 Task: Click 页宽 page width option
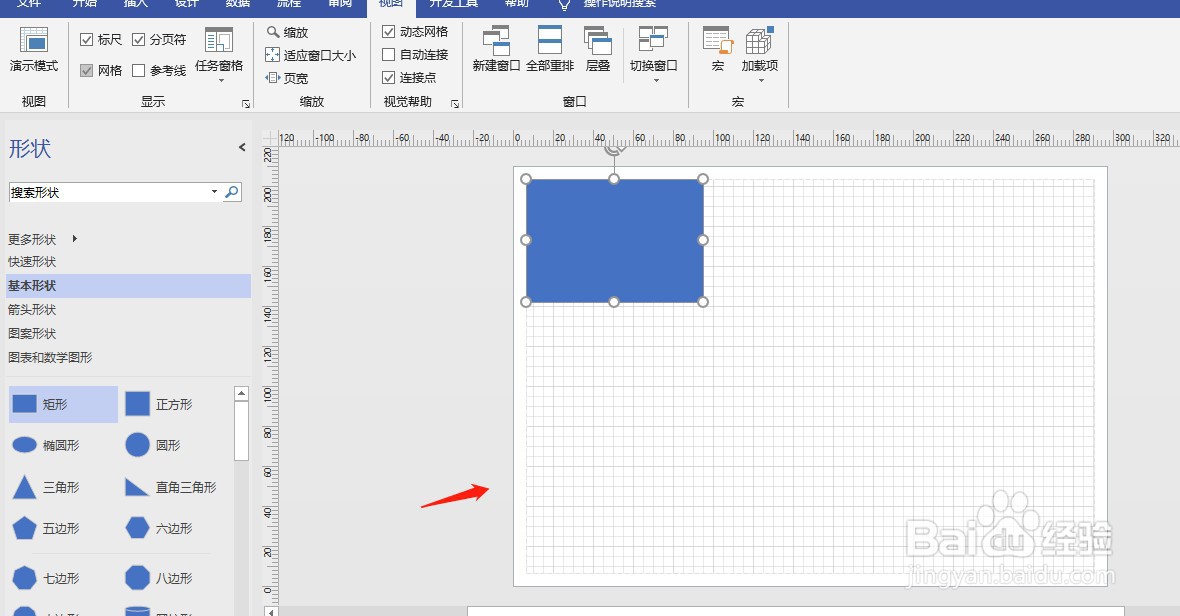(287, 77)
